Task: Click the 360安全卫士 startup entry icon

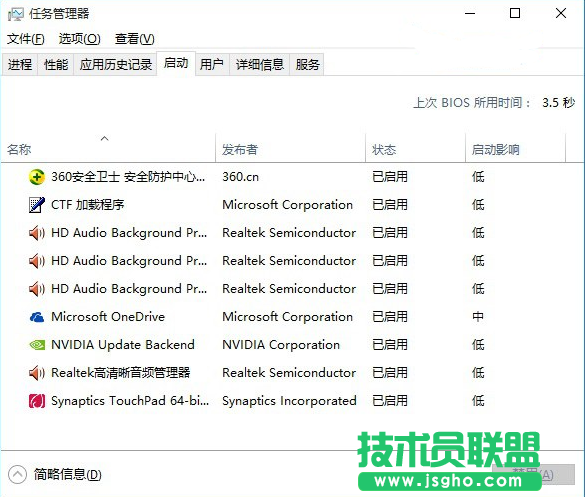Action: click(37, 177)
